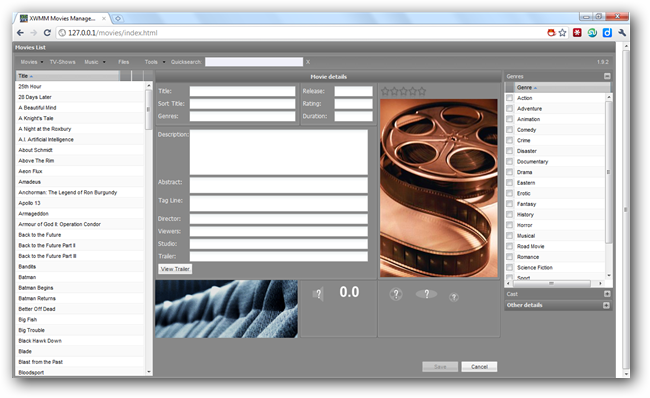The height and width of the screenshot is (398, 650).
Task: Check the Horror genre checkbox
Action: point(509,225)
